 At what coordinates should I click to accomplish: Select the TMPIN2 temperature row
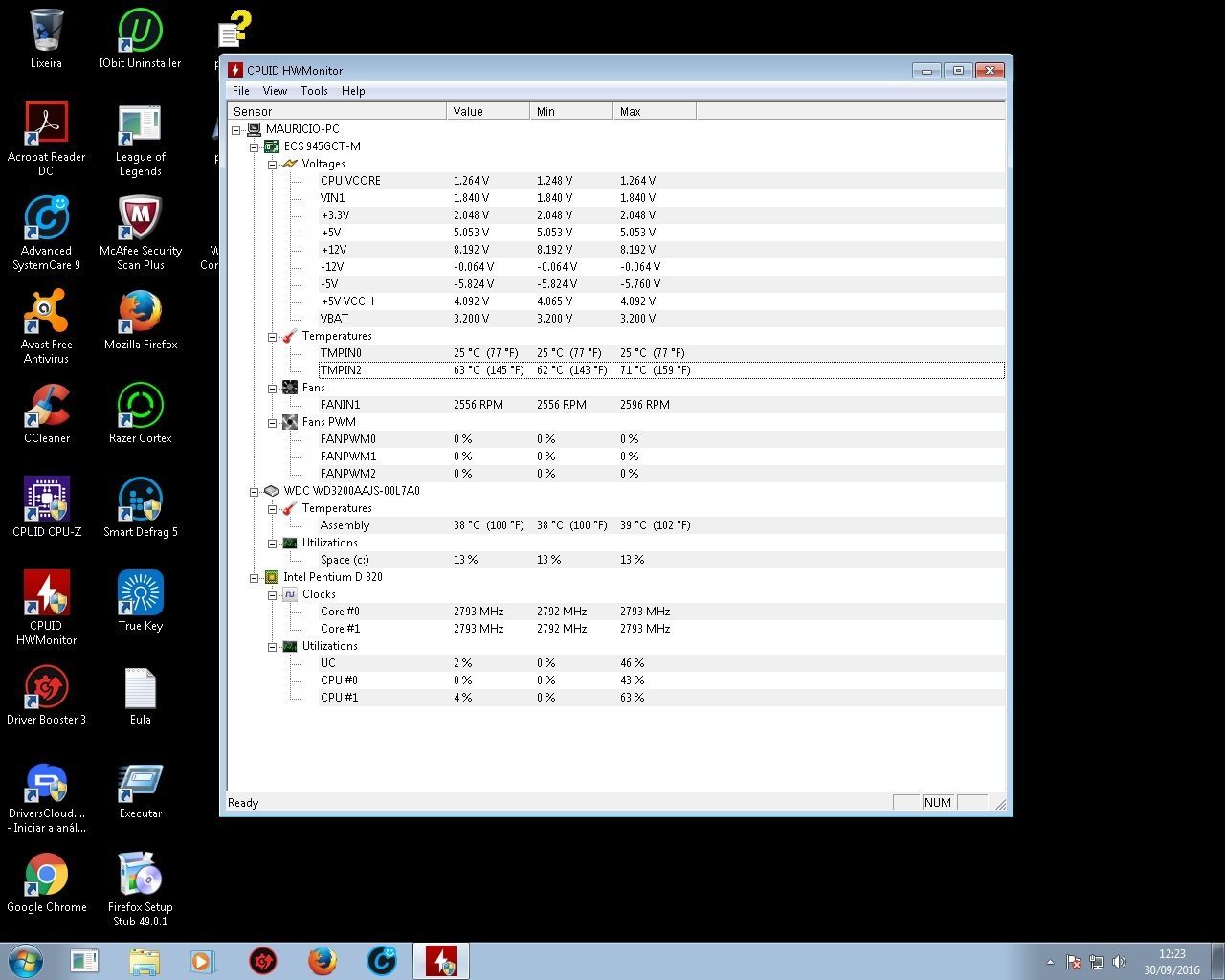pyautogui.click(x=661, y=370)
